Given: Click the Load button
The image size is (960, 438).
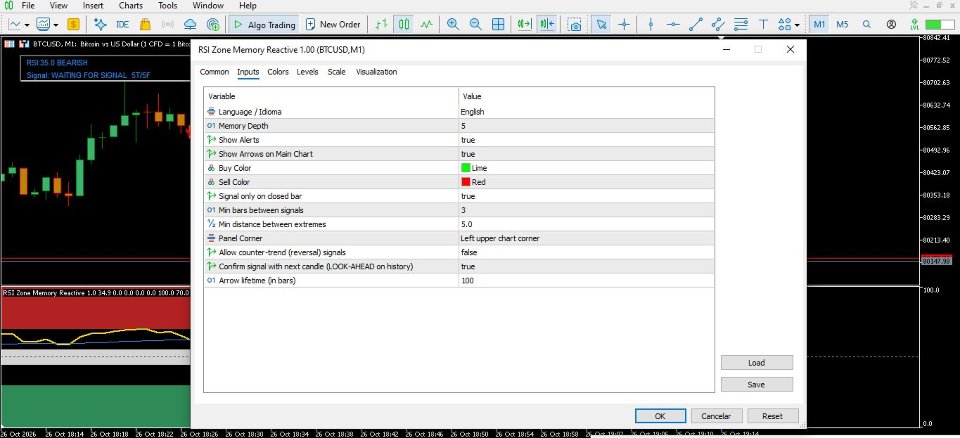Looking at the screenshot, I should tap(757, 363).
